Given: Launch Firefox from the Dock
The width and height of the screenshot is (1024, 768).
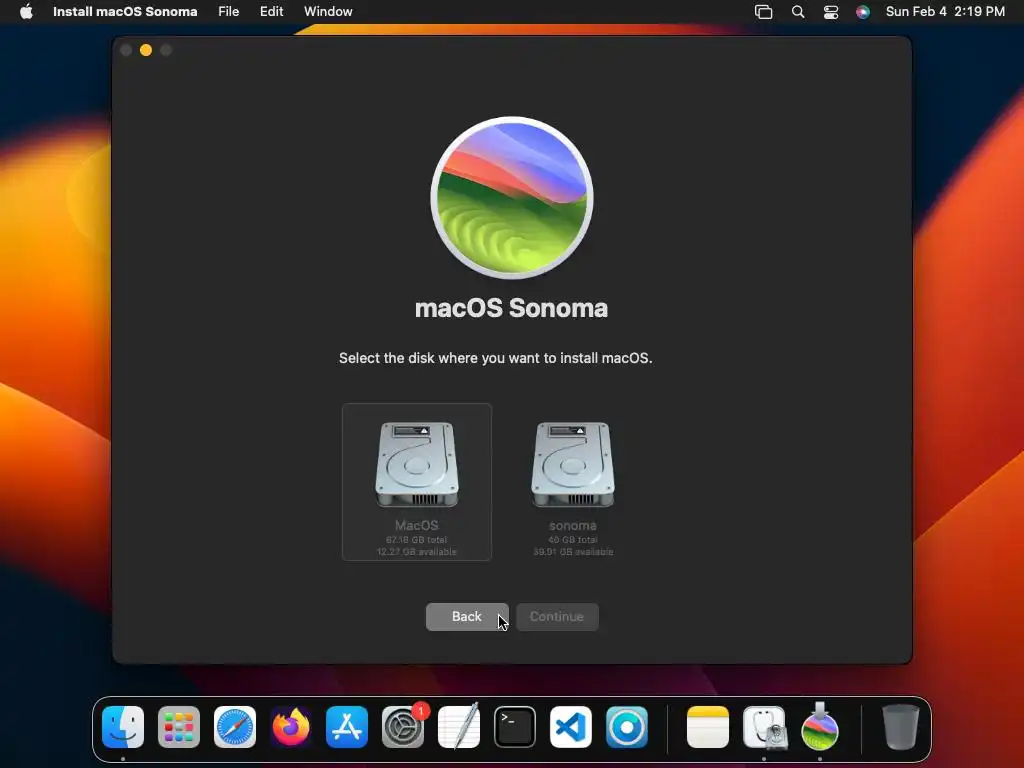Looking at the screenshot, I should tap(291, 727).
